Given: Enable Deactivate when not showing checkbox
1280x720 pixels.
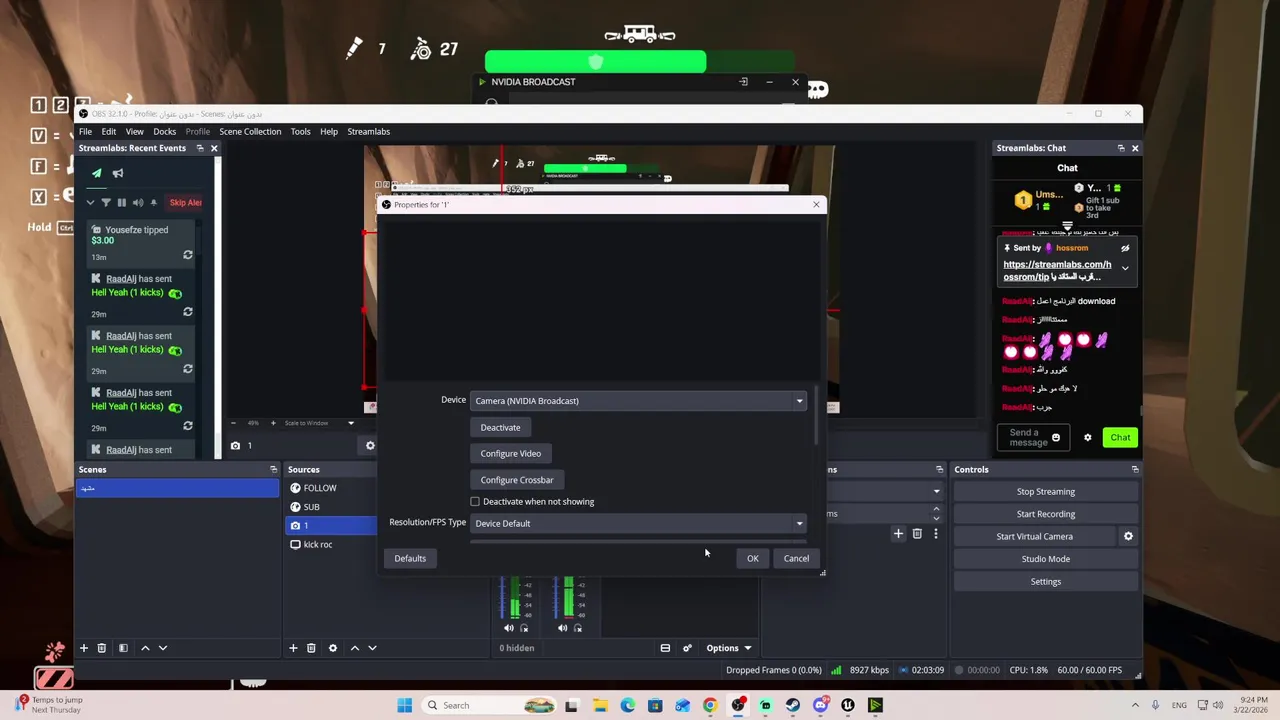Looking at the screenshot, I should (475, 502).
